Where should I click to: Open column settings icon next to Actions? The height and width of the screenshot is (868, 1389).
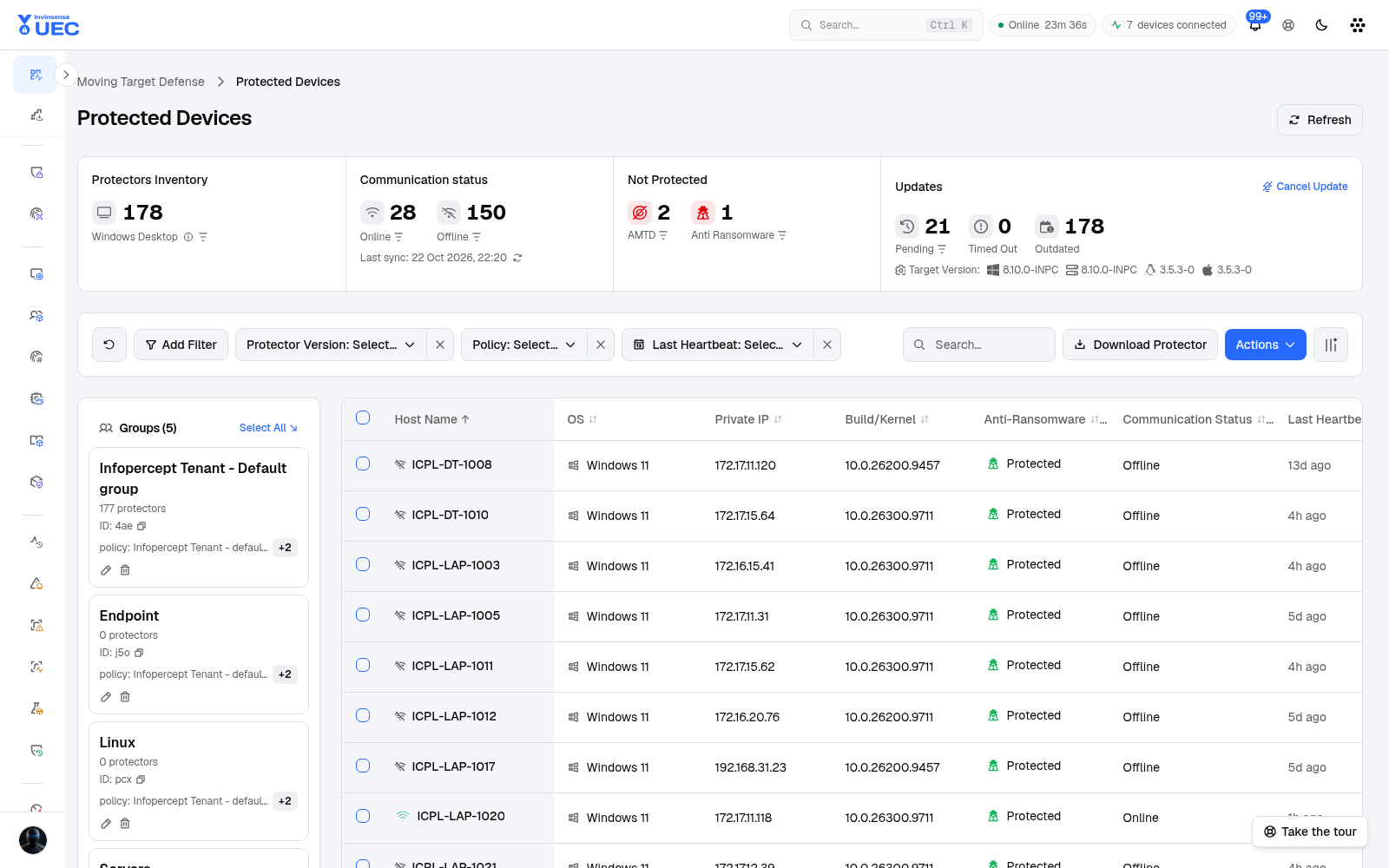(x=1331, y=345)
